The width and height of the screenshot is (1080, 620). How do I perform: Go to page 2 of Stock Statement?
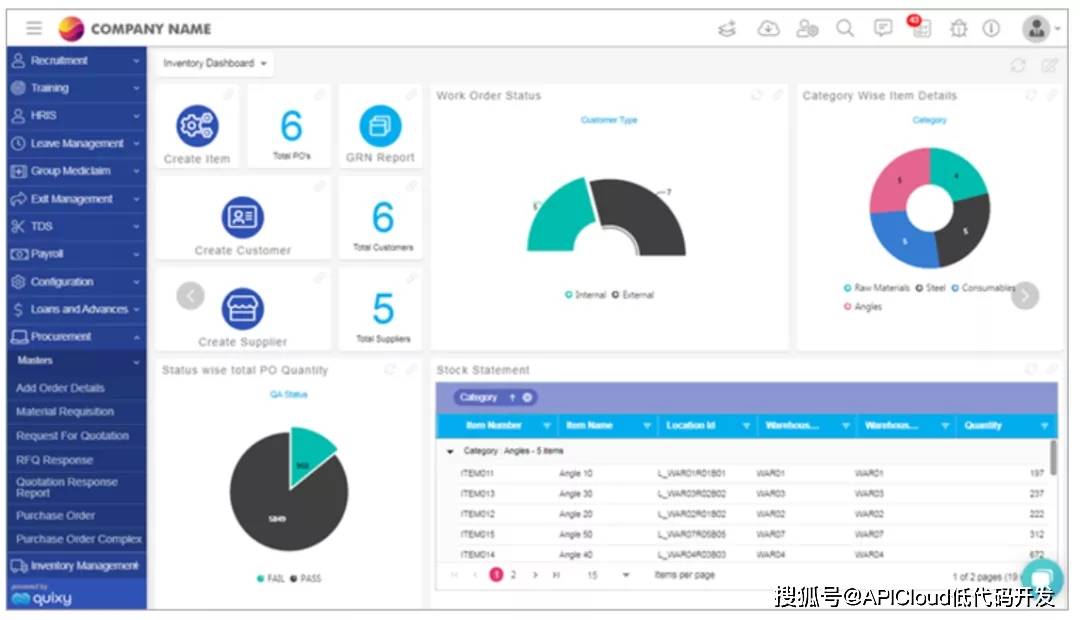(x=513, y=575)
